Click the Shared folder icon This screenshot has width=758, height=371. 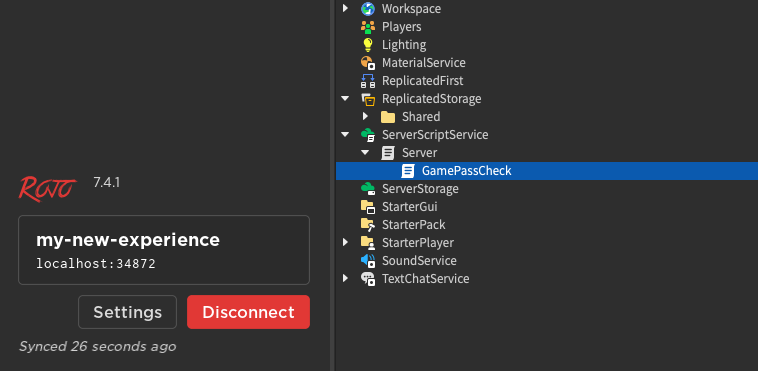click(x=388, y=117)
